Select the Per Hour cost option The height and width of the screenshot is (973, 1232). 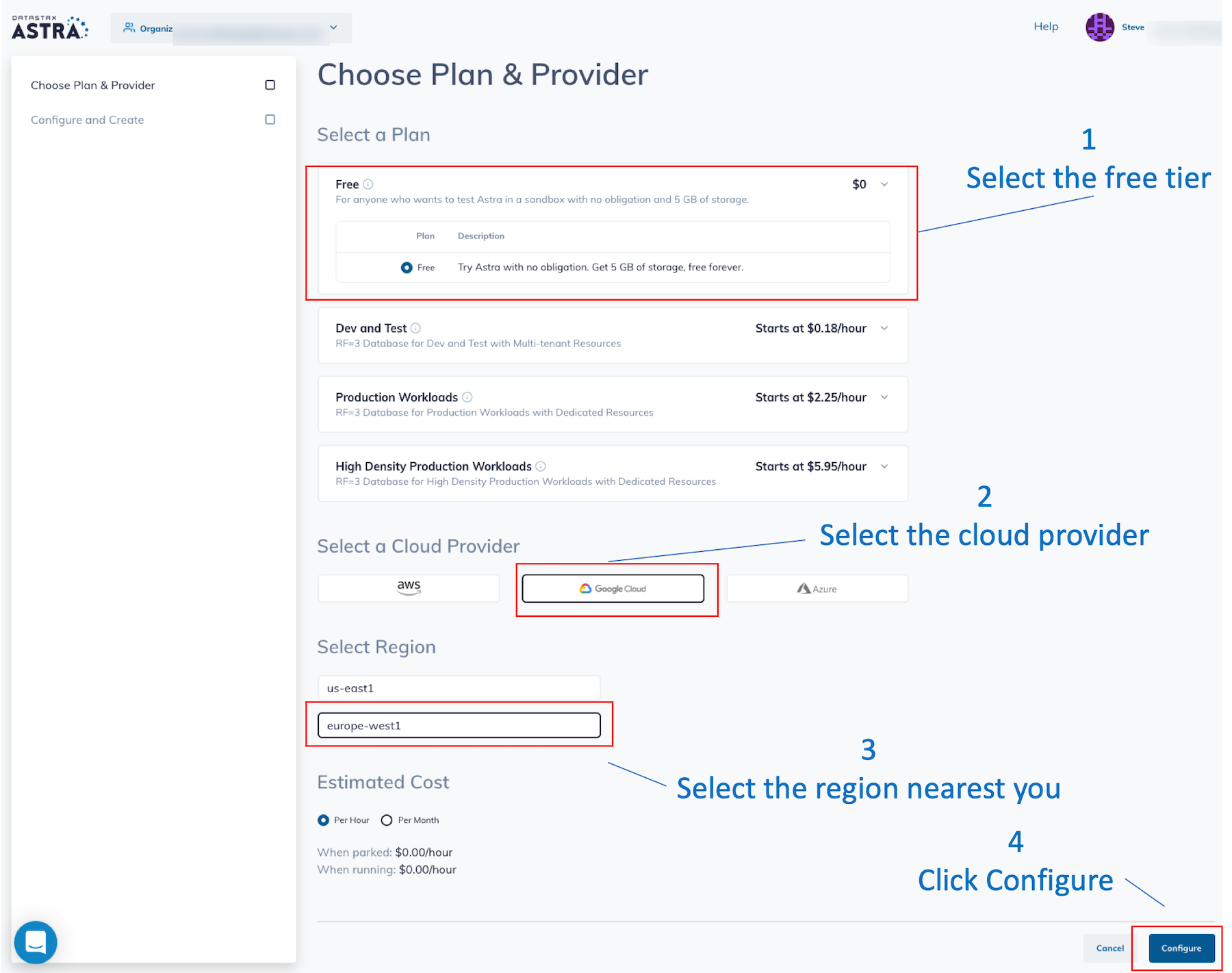(323, 820)
